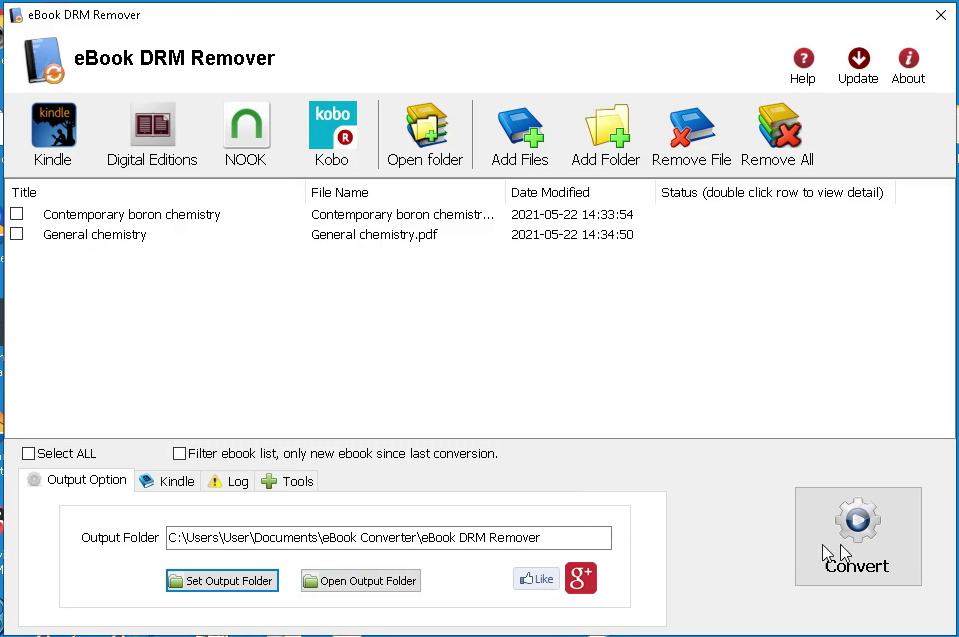Open the About info icon
The image size is (959, 637).
click(x=909, y=58)
